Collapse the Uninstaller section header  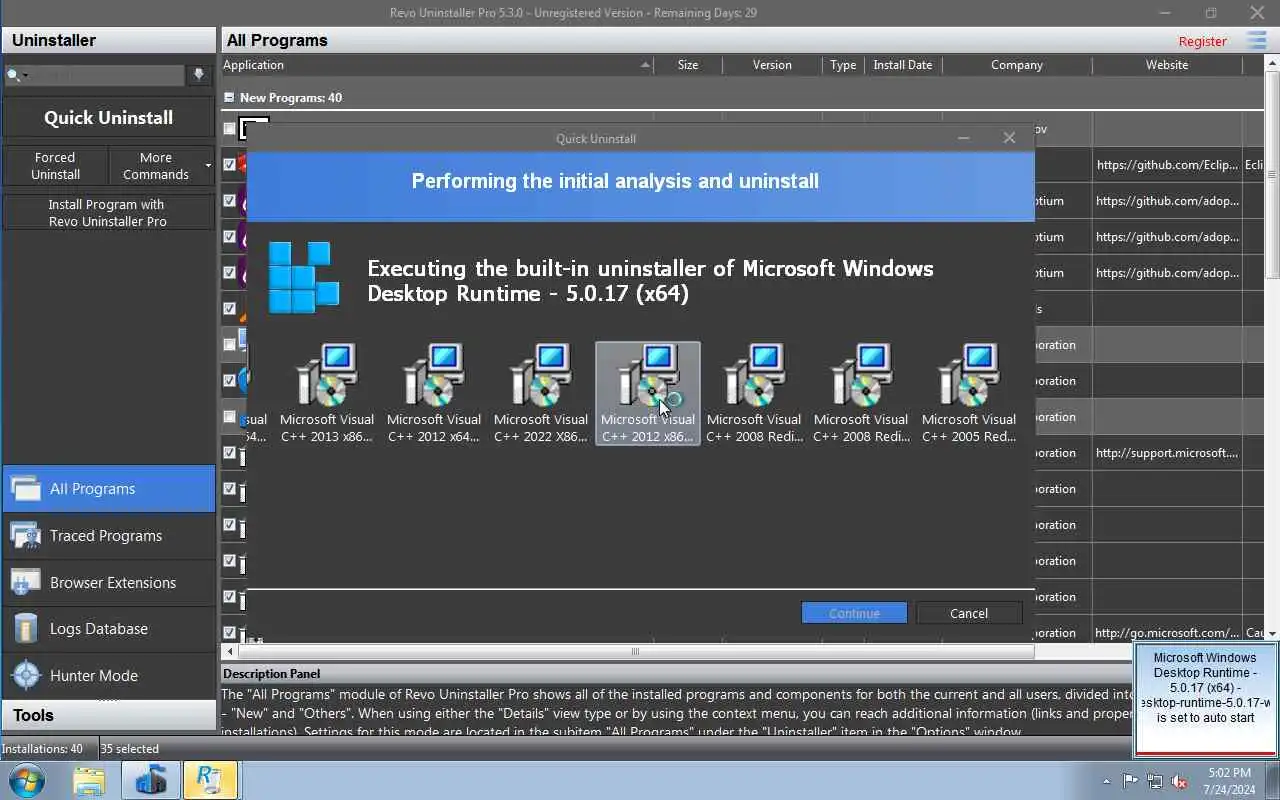click(x=108, y=40)
